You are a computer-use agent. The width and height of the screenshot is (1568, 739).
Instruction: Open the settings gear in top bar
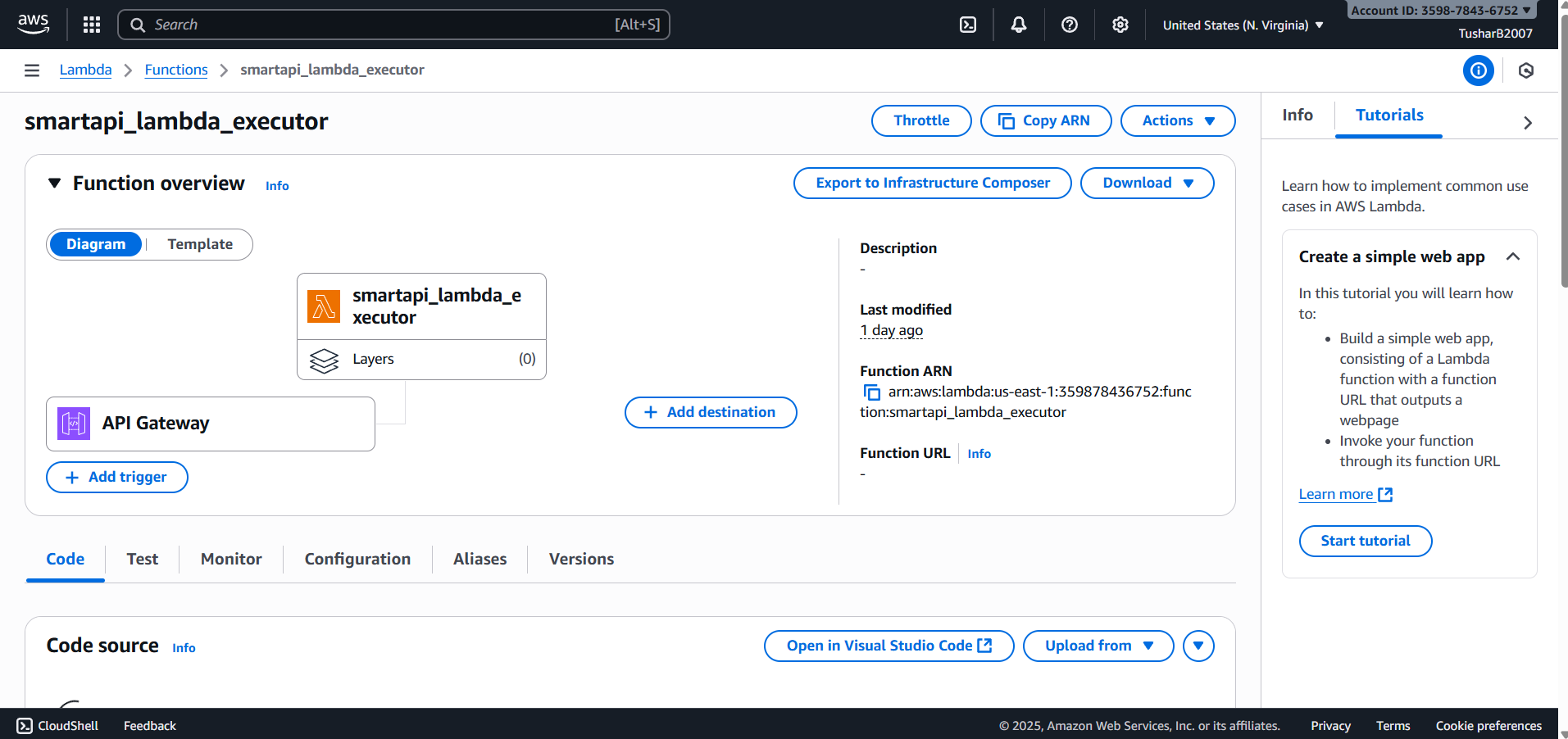click(1120, 25)
